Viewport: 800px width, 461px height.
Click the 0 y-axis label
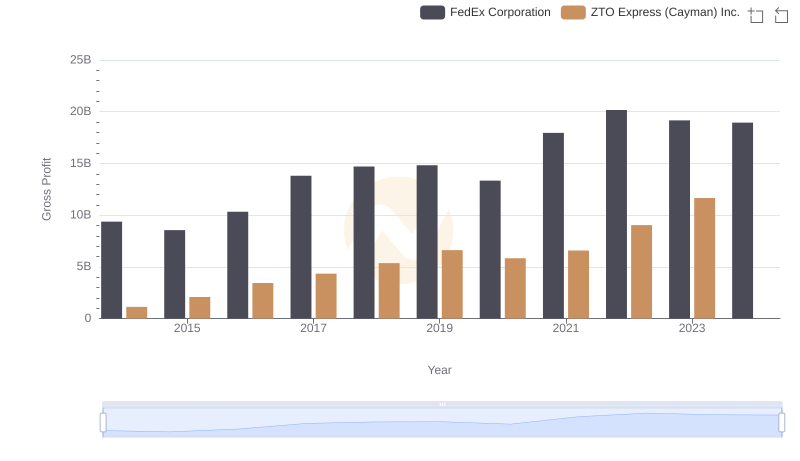pos(88,318)
